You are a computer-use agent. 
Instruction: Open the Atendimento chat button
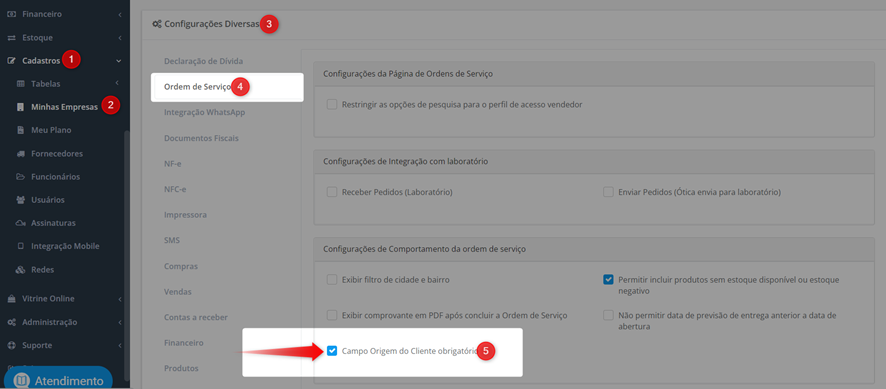coord(58,378)
